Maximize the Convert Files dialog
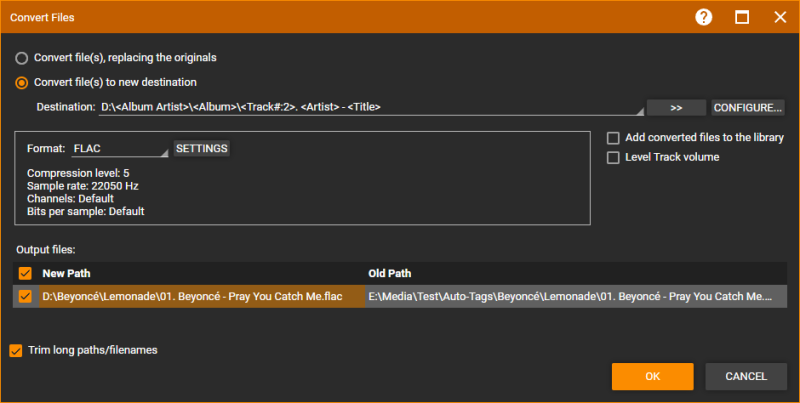Viewport: 800px width, 403px height. (x=742, y=17)
